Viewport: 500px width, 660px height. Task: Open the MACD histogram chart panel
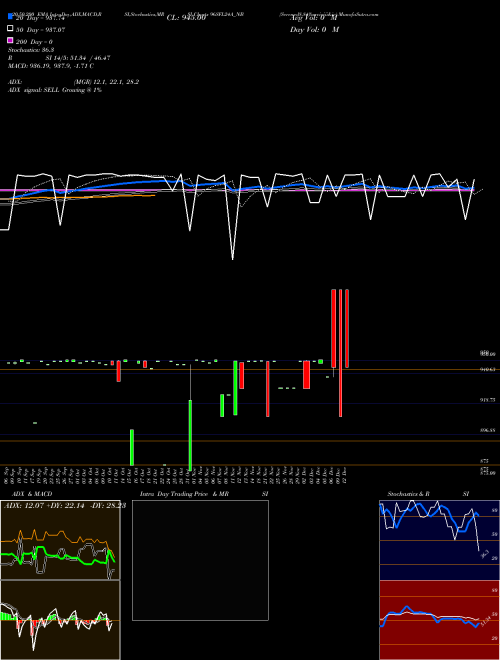[x=60, y=620]
